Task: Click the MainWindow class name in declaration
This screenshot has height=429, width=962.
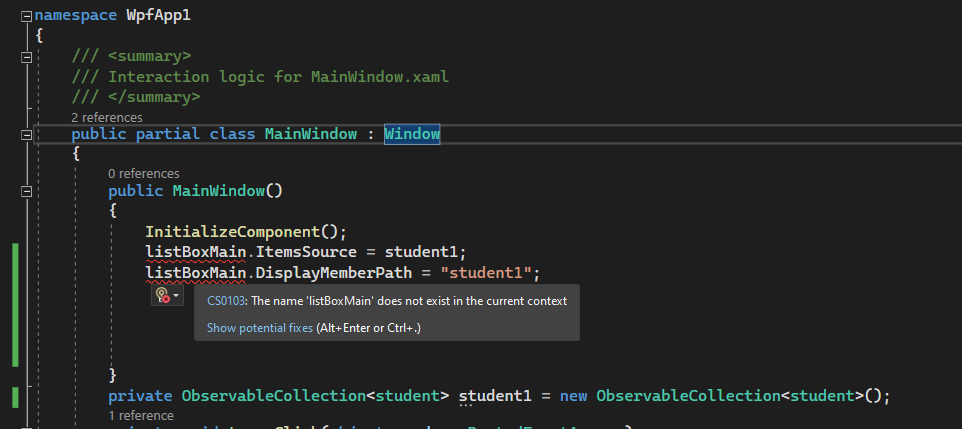Action: tap(310, 134)
